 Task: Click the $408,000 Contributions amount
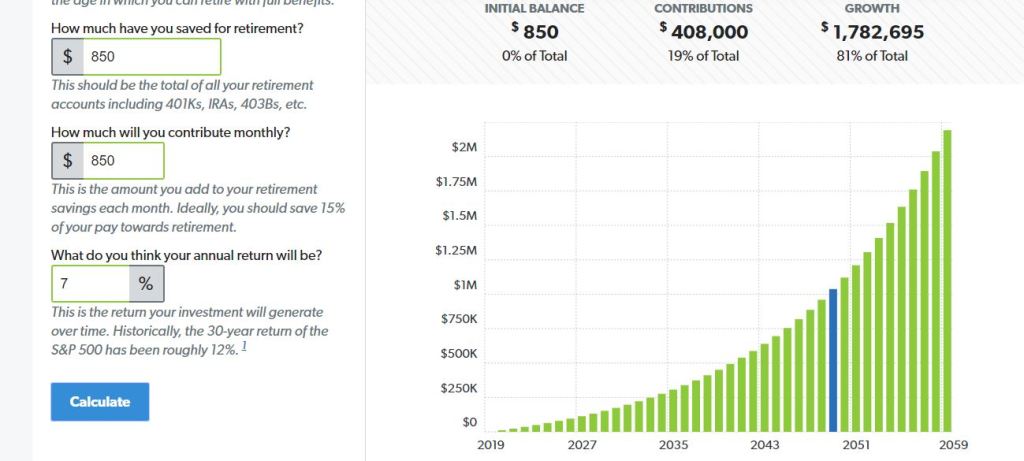(x=704, y=32)
